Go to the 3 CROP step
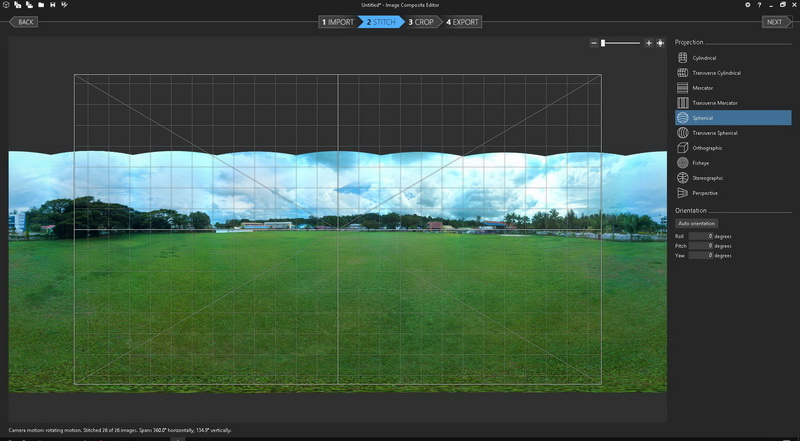 [421, 22]
